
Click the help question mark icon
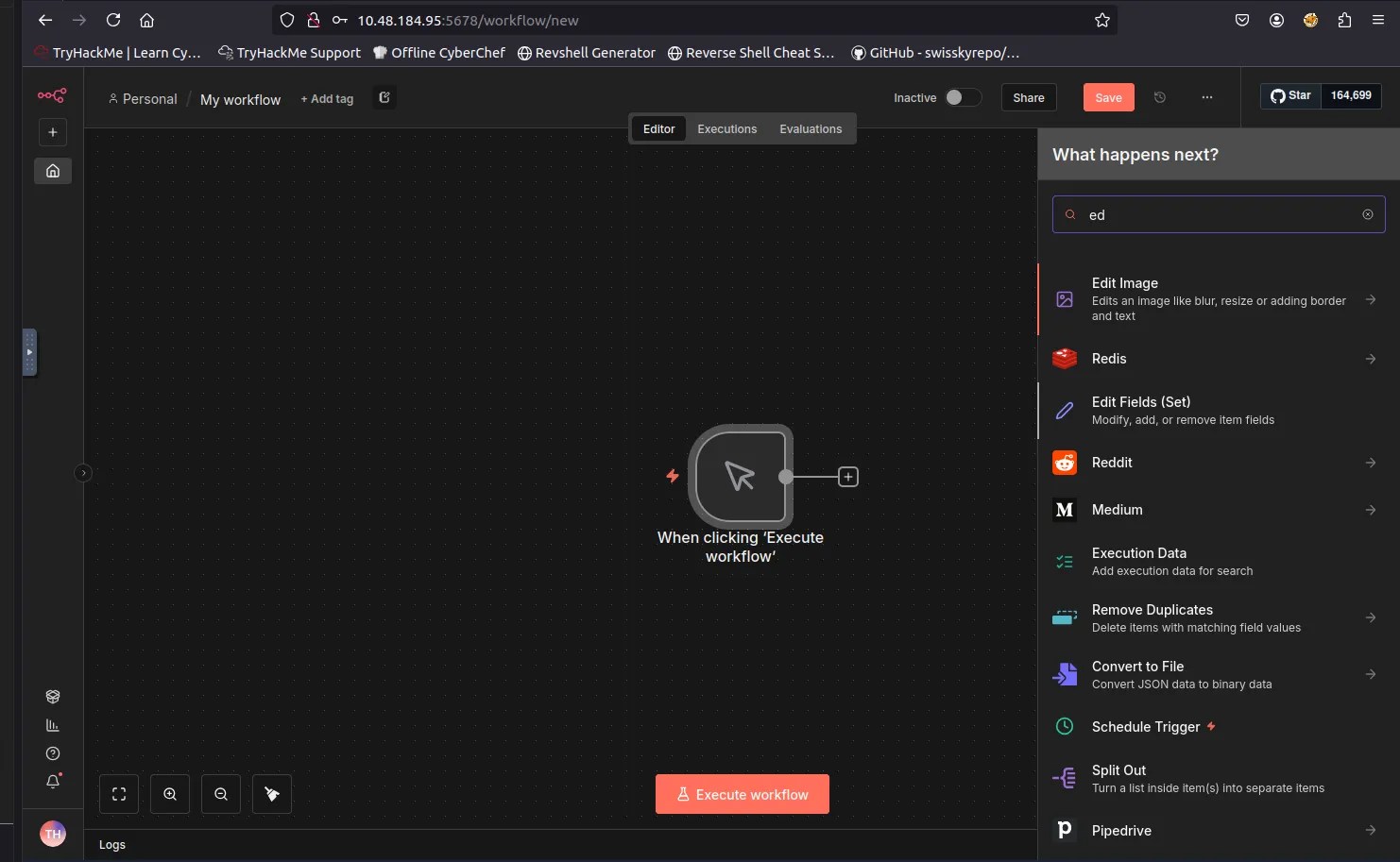(x=53, y=753)
